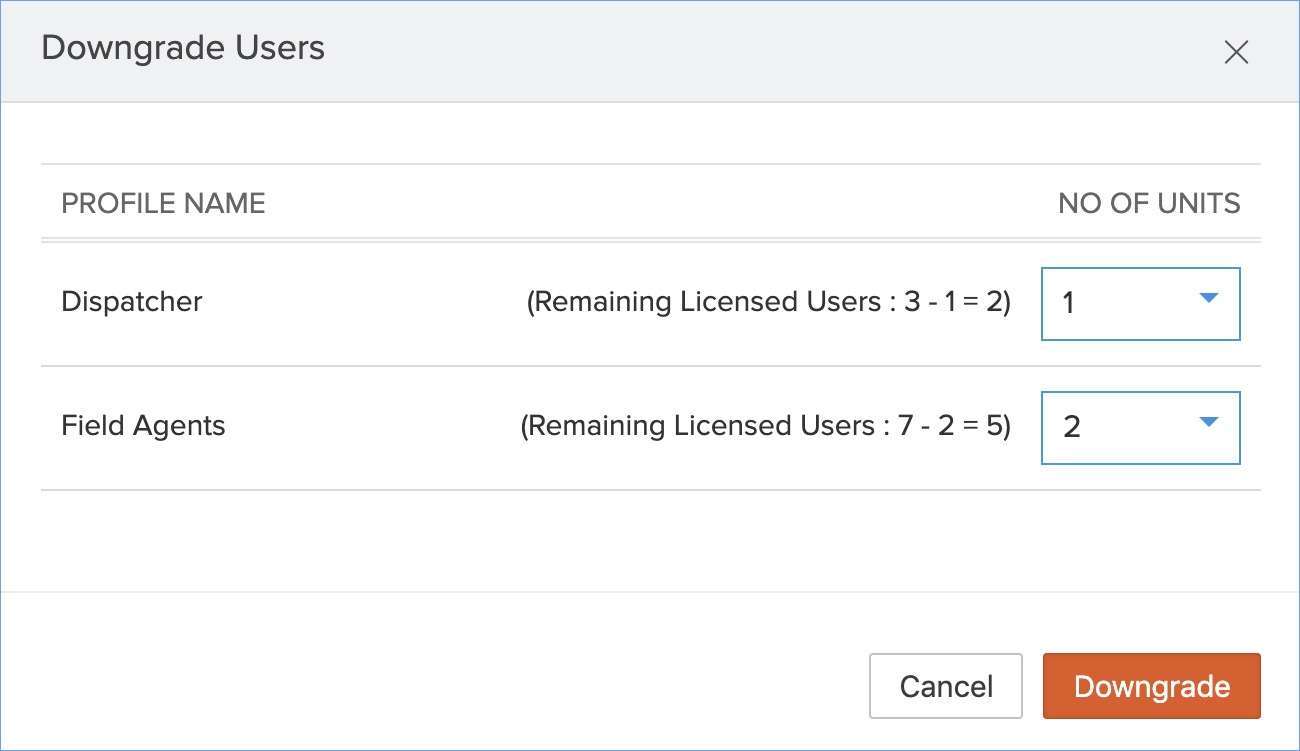Image resolution: width=1300 pixels, height=751 pixels.
Task: Click the footer area left of Cancel
Action: click(x=450, y=686)
